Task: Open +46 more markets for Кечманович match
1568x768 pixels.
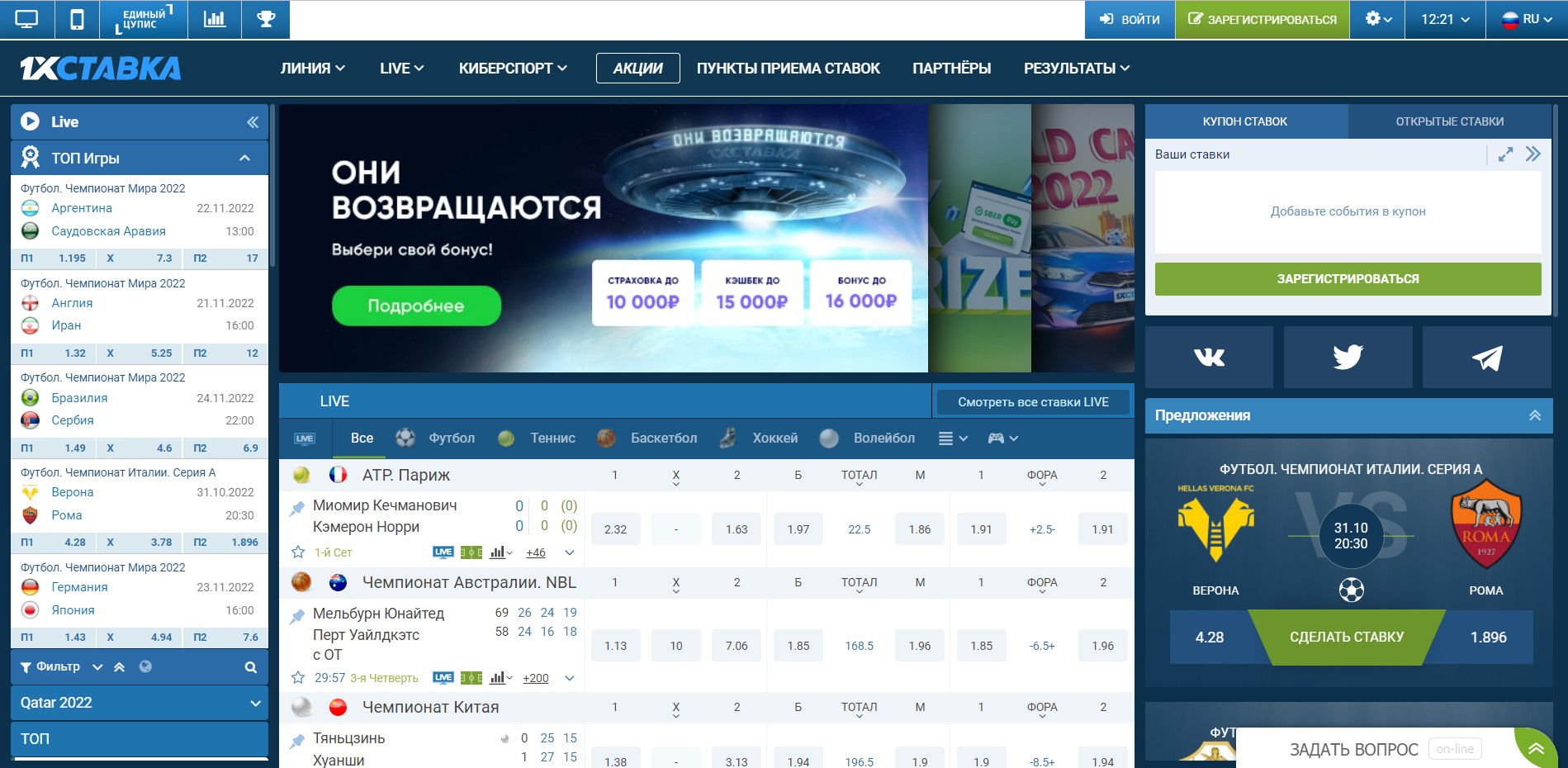Action: pos(536,552)
